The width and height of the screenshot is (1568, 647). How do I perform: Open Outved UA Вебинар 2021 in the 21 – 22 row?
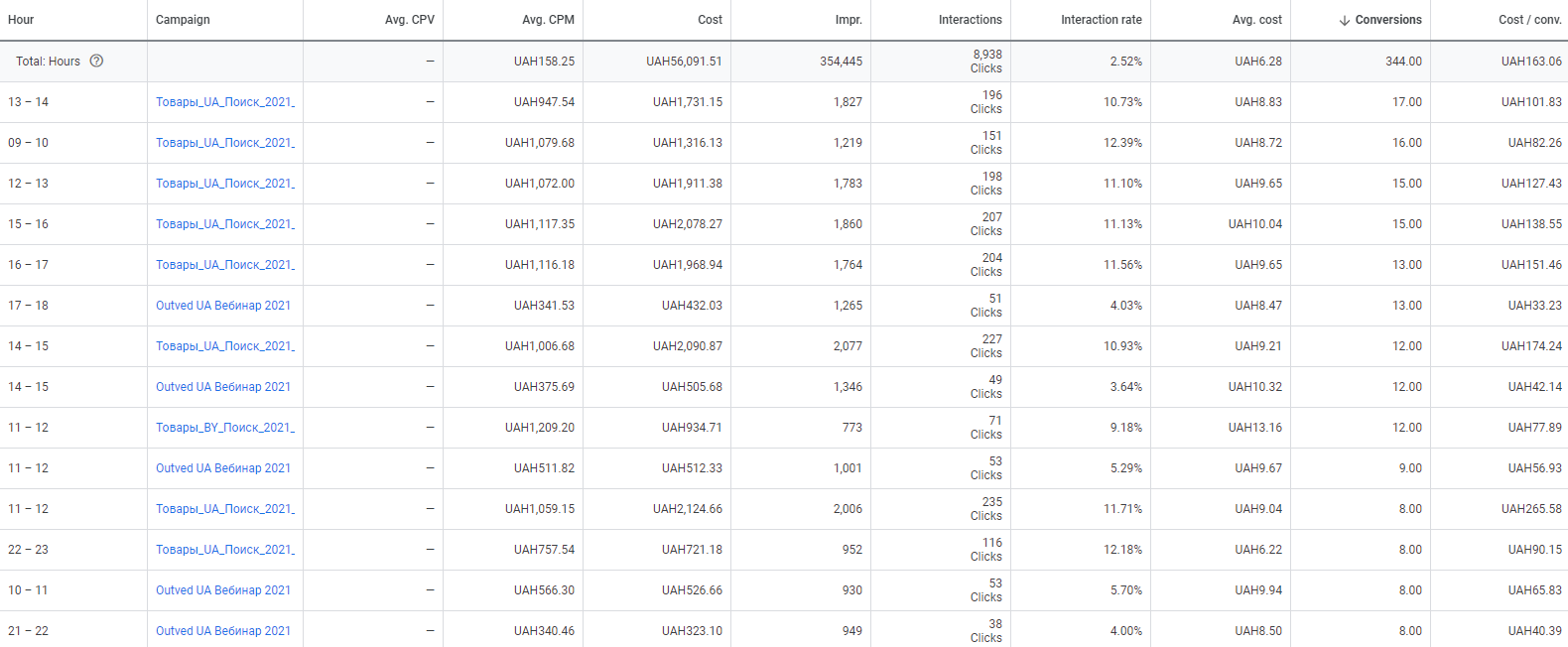point(223,631)
